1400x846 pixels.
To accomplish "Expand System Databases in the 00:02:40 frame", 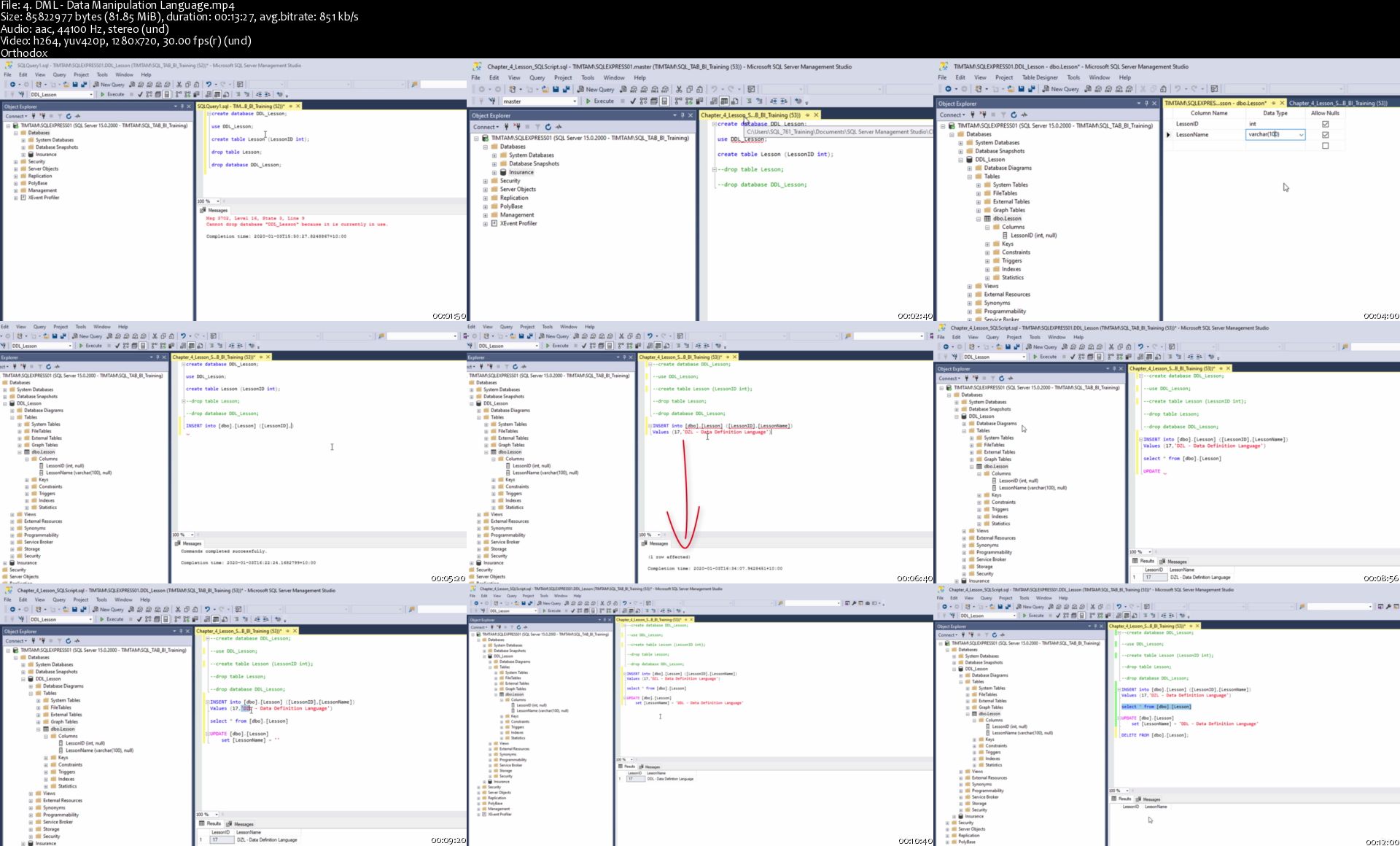I will (494, 155).
